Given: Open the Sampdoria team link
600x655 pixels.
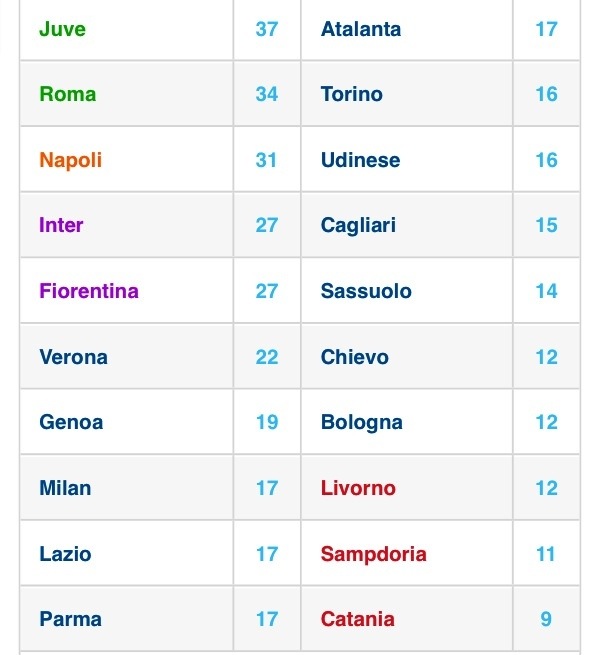Looking at the screenshot, I should (x=374, y=554).
